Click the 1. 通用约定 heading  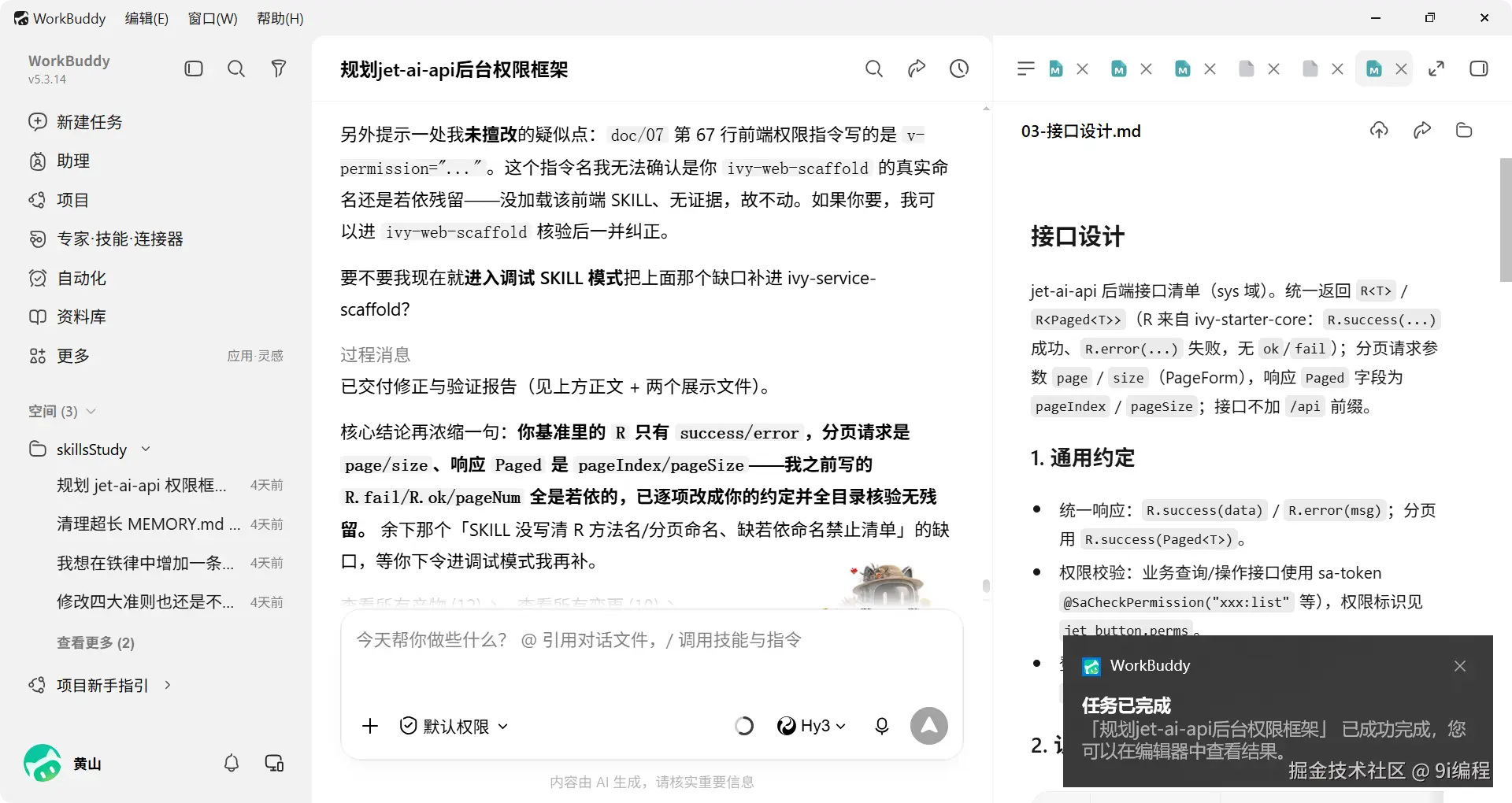click(x=1082, y=458)
